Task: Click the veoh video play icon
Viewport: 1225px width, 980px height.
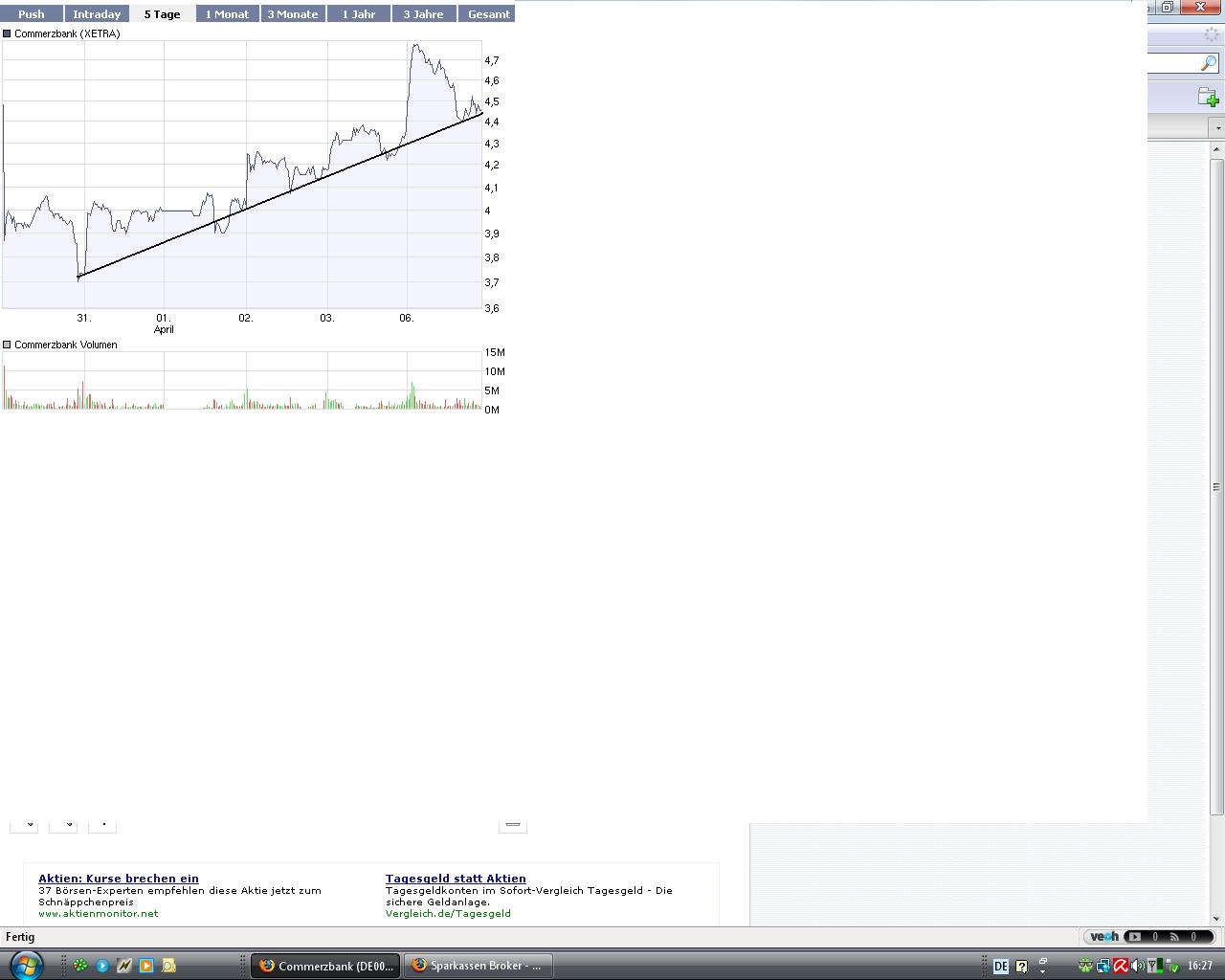Action: (1134, 937)
